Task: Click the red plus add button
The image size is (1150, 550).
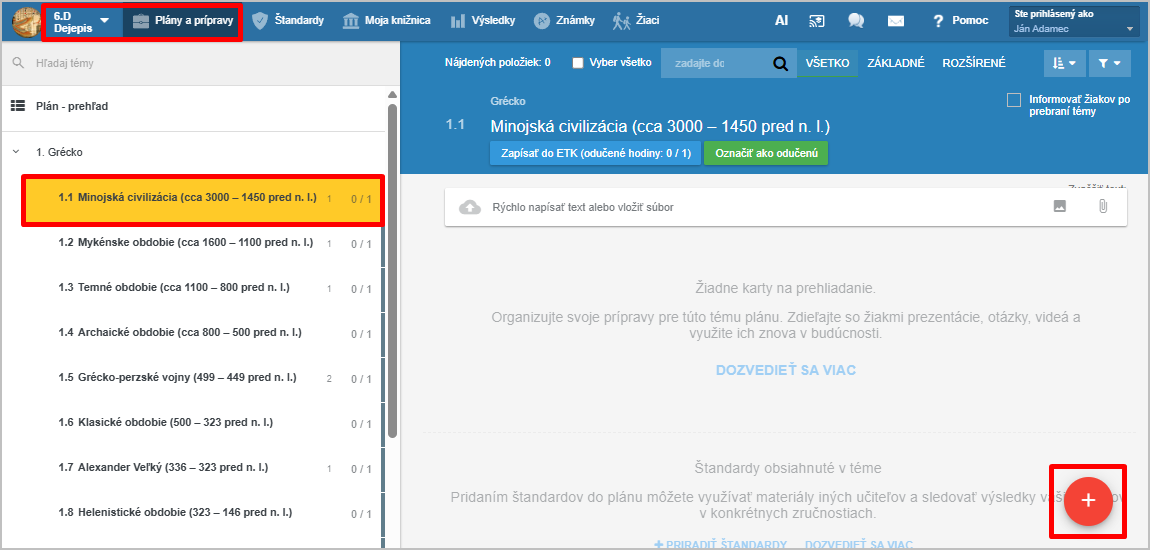Action: [x=1088, y=501]
